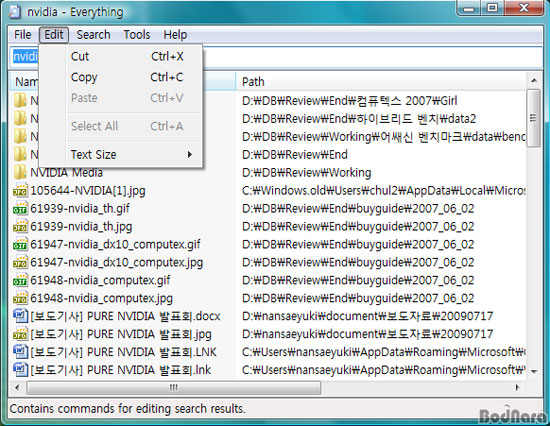
Task: Click the Everything app icon in title bar
Action: [x=15, y=12]
